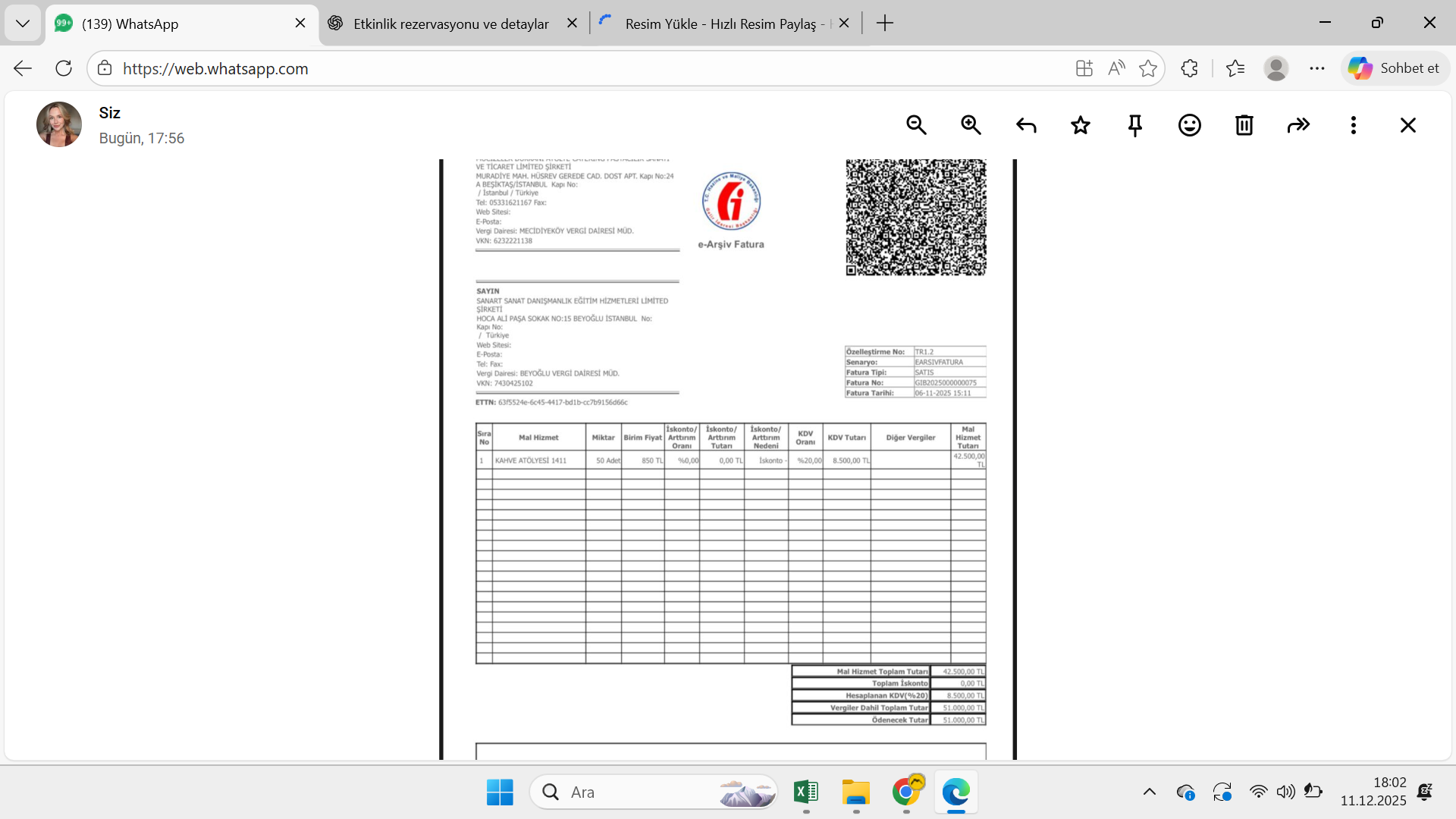
Task: Open the viewer more options menu
Action: point(1354,125)
